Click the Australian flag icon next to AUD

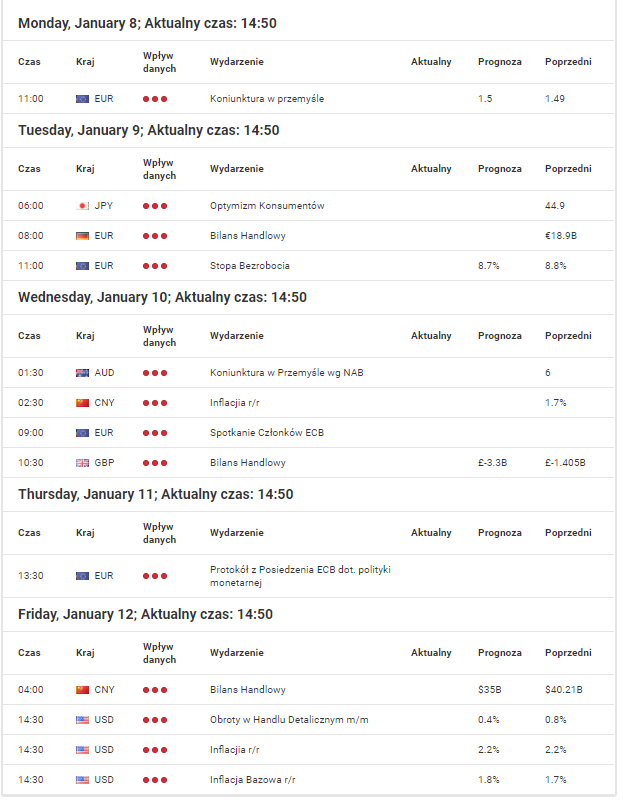pos(82,373)
